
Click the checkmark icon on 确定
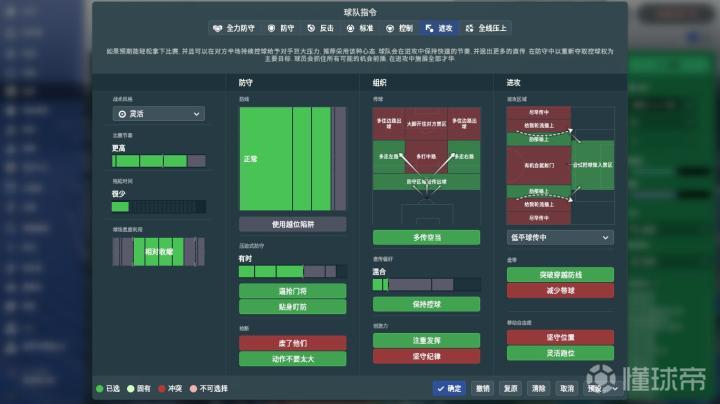point(439,388)
